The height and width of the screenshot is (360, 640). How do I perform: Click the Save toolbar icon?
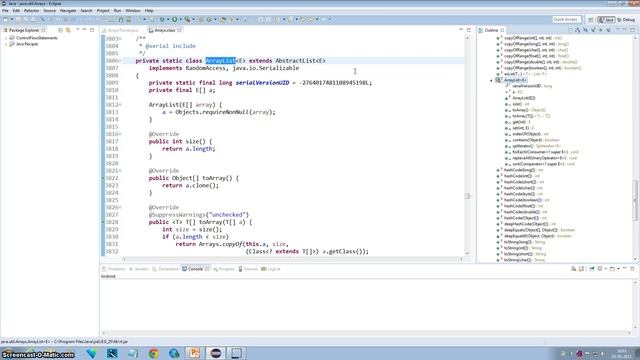point(18,19)
